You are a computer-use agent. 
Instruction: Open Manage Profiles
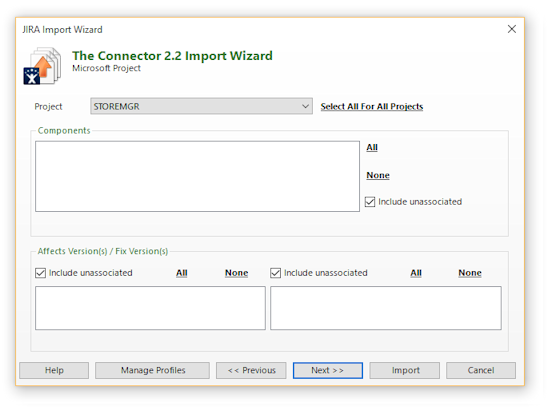coord(152,370)
